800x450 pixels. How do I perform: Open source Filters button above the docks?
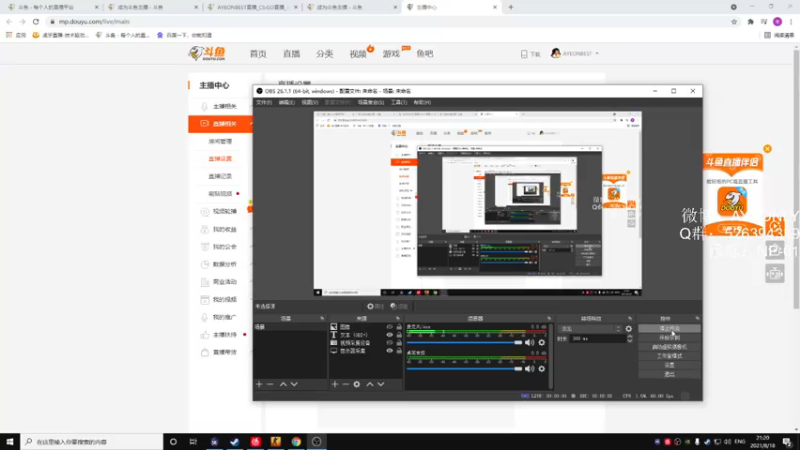click(399, 306)
